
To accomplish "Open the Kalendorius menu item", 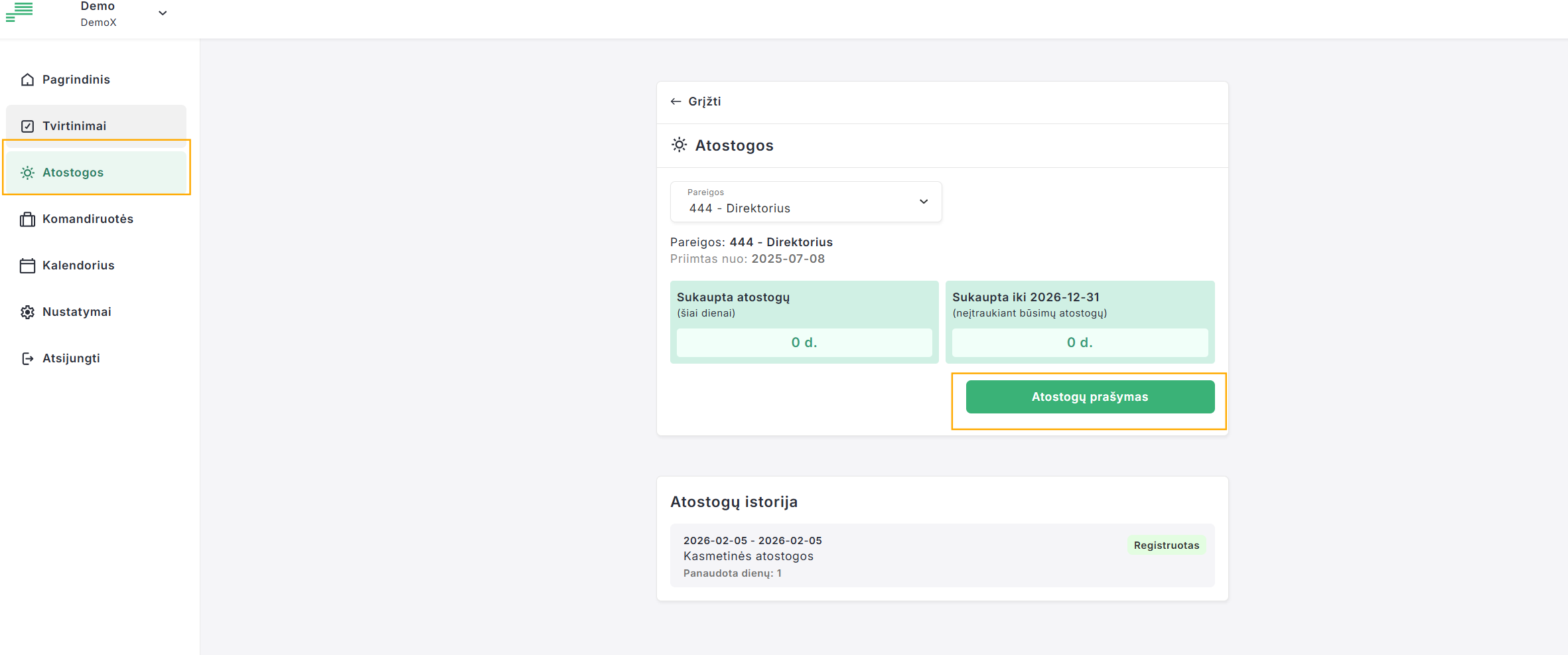I will point(96,265).
